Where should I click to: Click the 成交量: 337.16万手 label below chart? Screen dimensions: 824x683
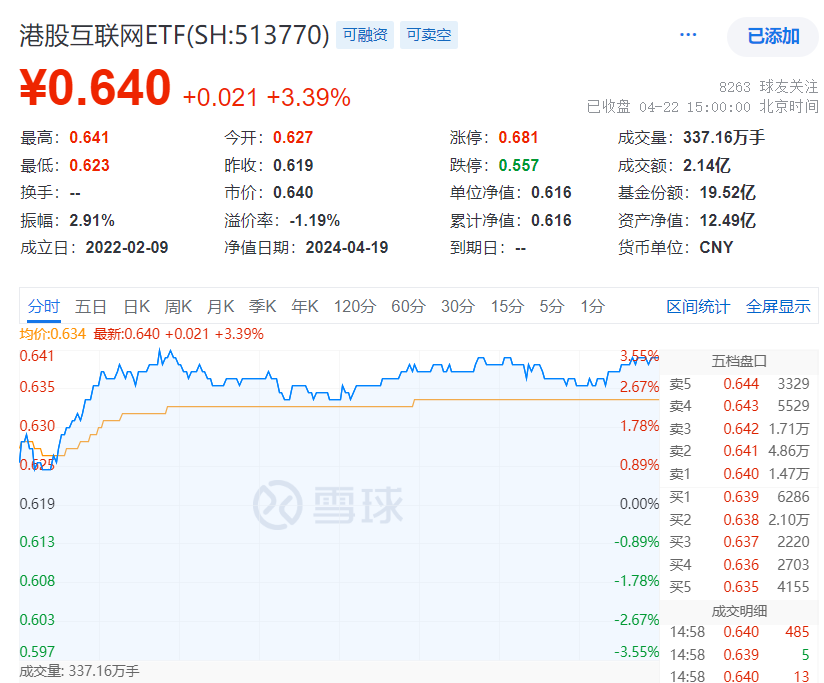[79, 671]
